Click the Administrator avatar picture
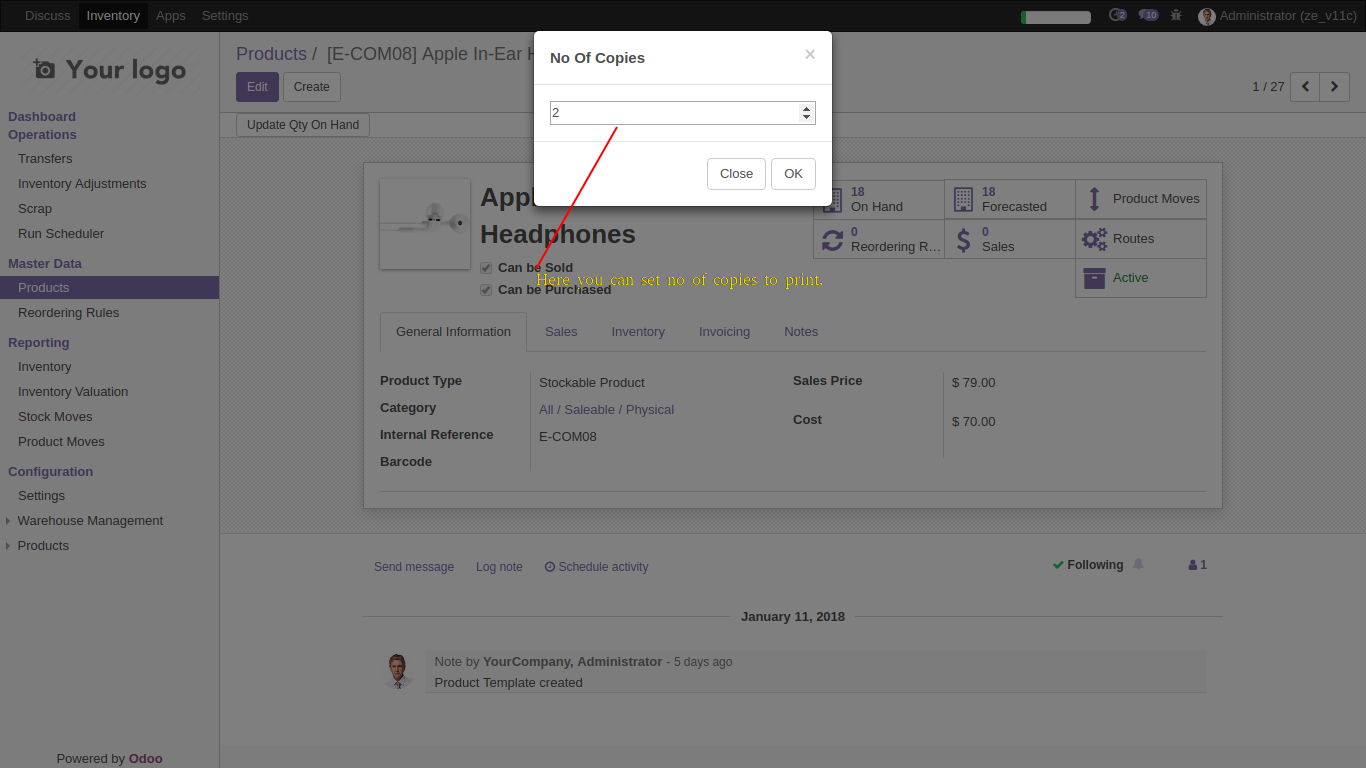 pyautogui.click(x=1207, y=16)
